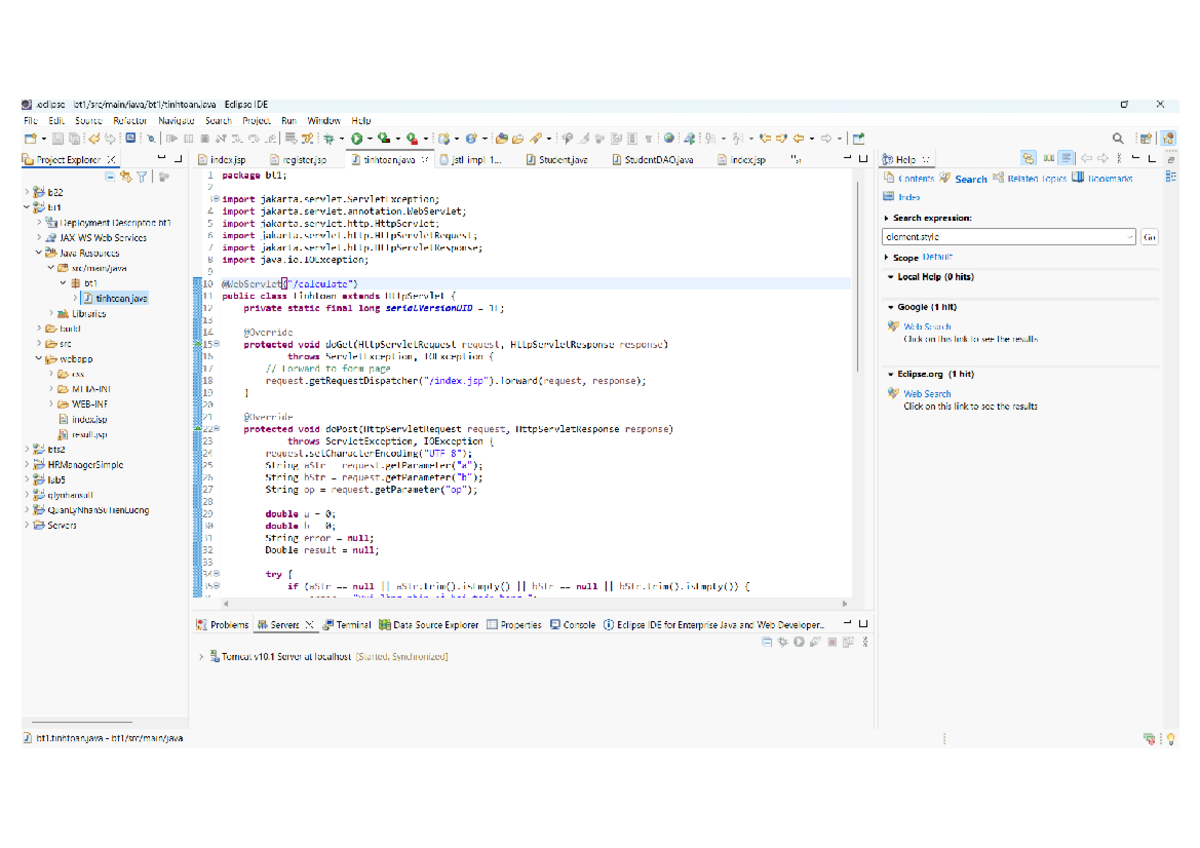
Task: Click the Contents link in Help view
Action: 916,178
